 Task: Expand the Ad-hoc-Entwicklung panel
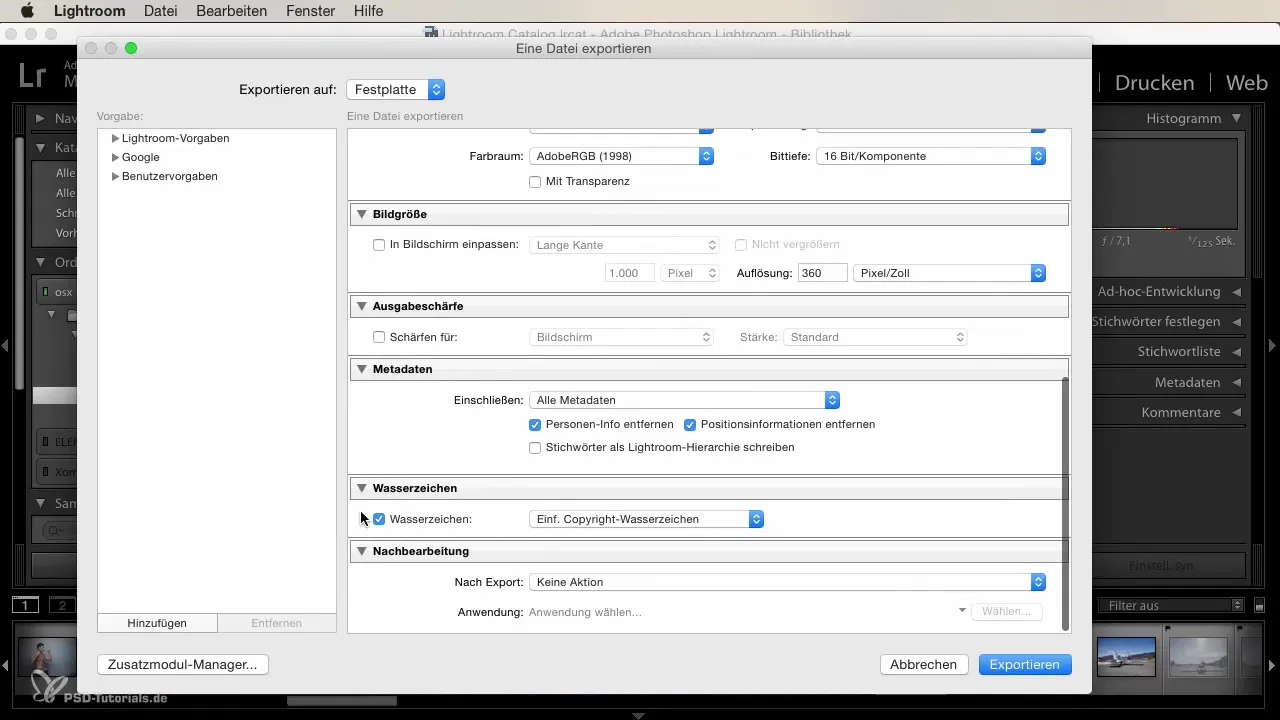coord(1237,292)
